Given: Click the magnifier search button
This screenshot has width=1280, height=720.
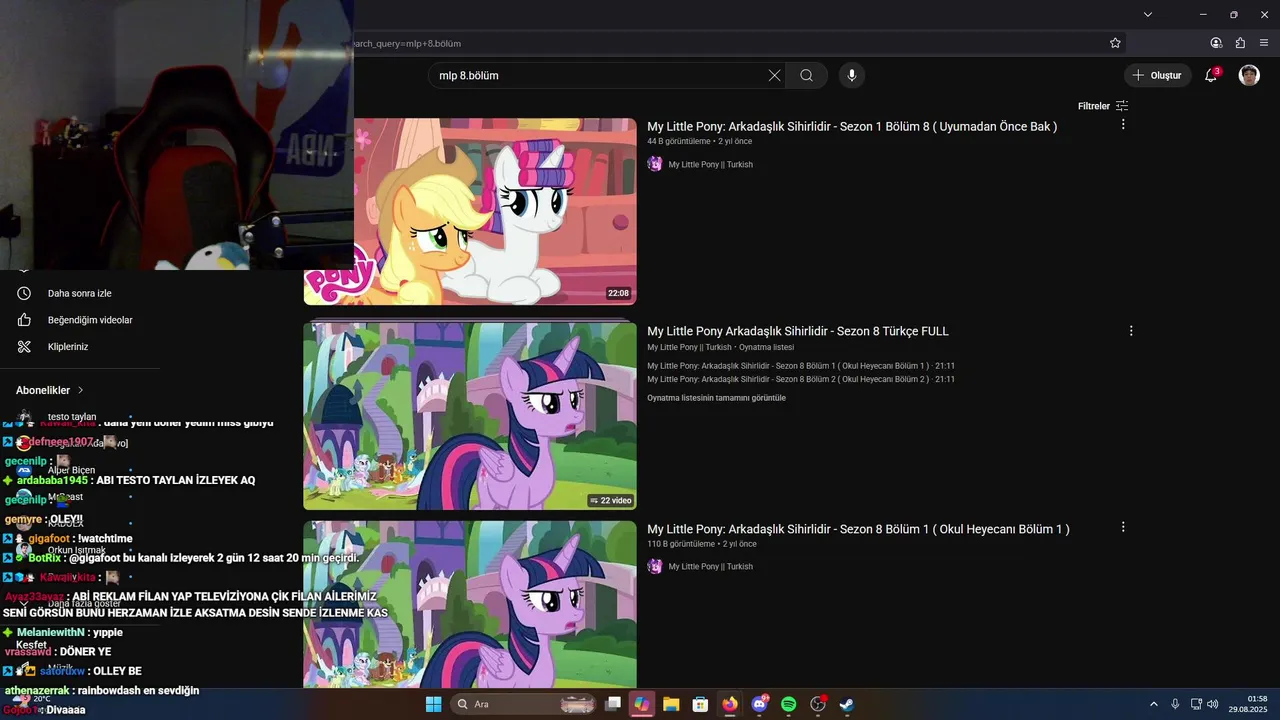Looking at the screenshot, I should pyautogui.click(x=806, y=75).
